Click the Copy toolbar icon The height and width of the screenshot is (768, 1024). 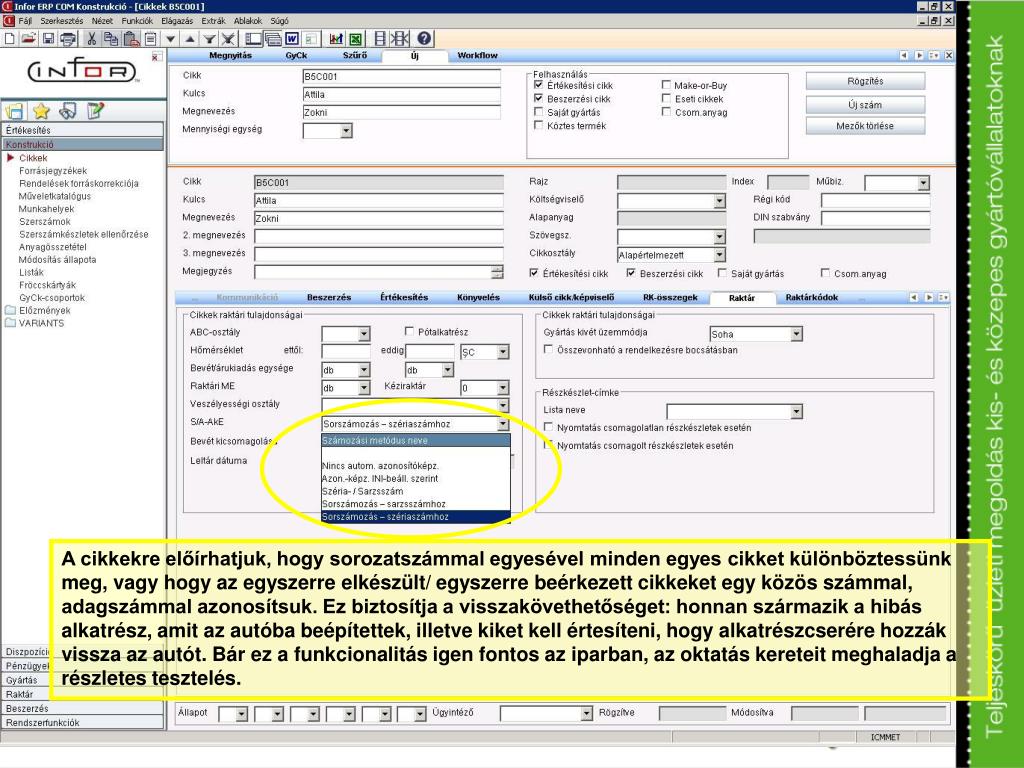[x=111, y=39]
